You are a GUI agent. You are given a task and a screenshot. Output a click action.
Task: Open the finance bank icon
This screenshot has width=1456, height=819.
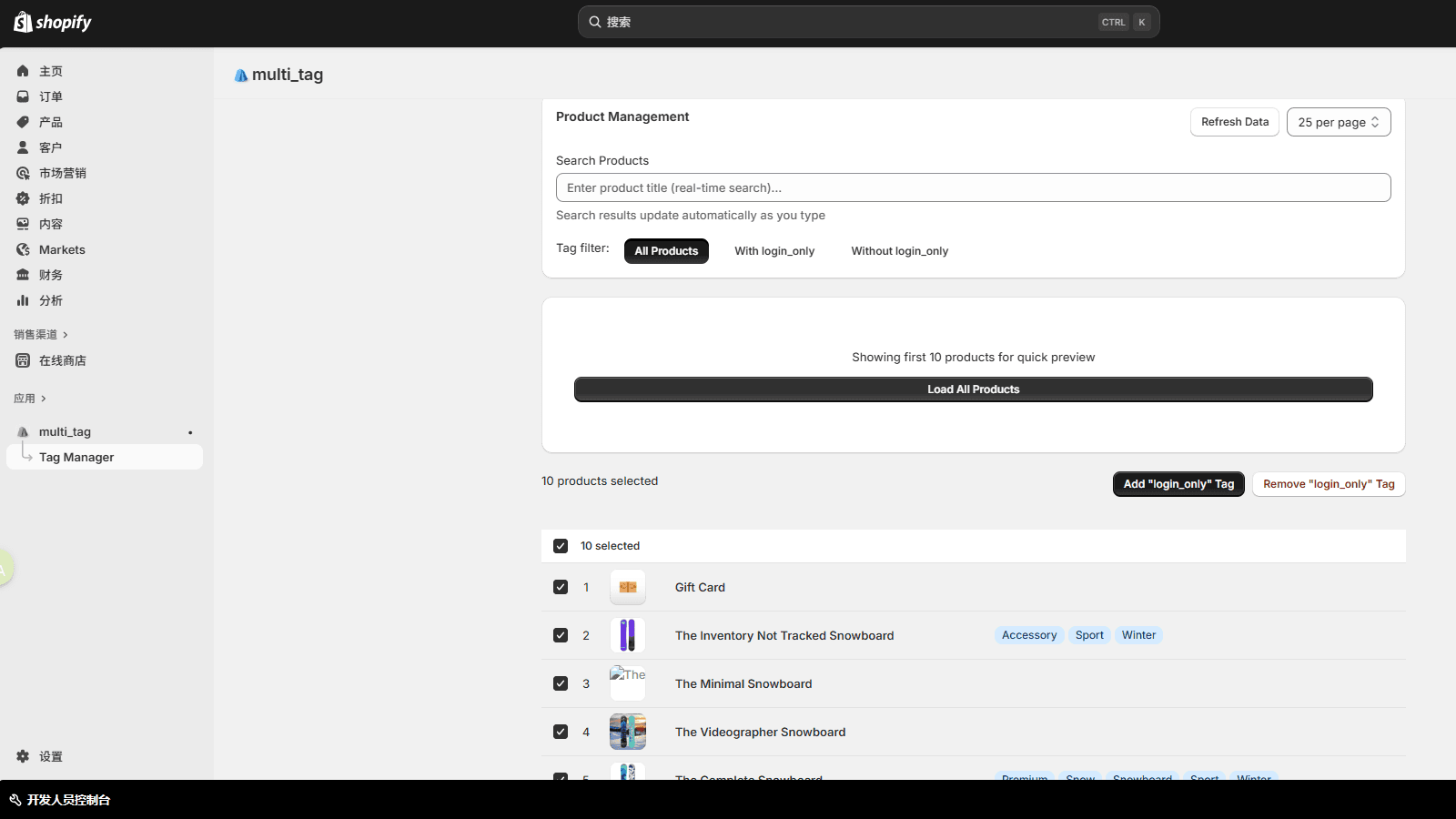pos(23,275)
